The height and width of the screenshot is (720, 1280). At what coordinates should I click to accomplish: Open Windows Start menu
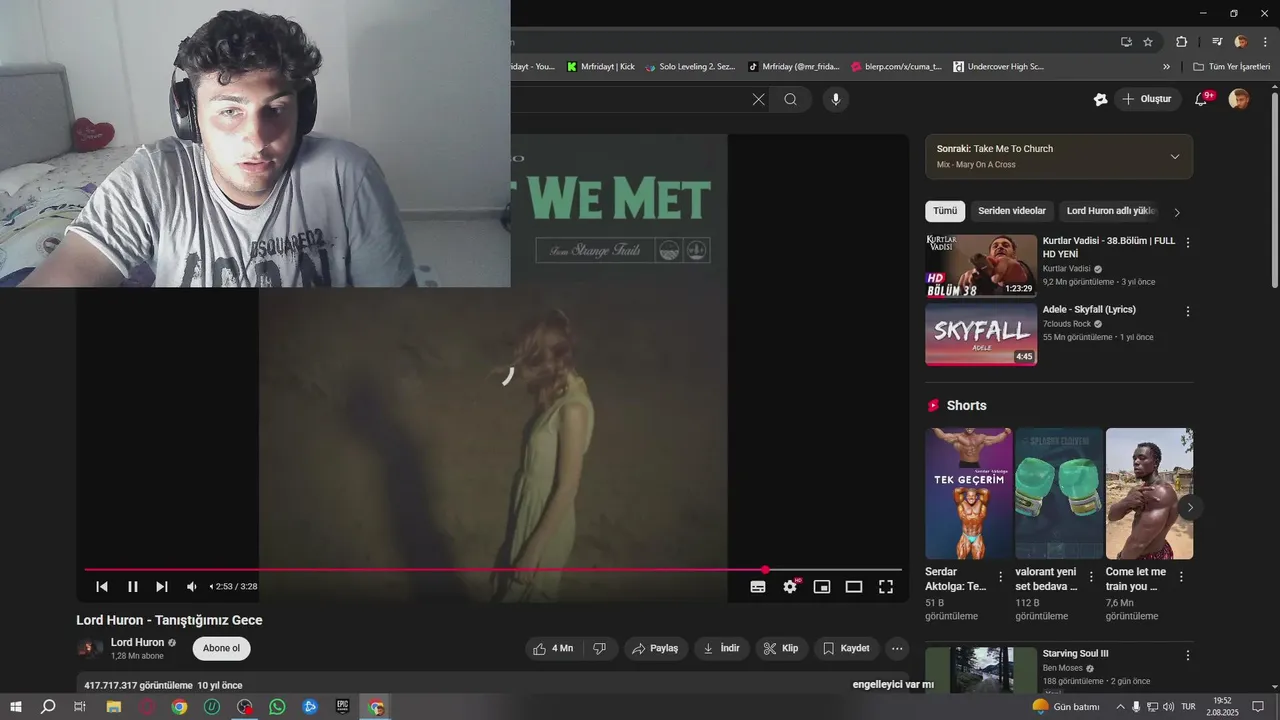(x=16, y=707)
